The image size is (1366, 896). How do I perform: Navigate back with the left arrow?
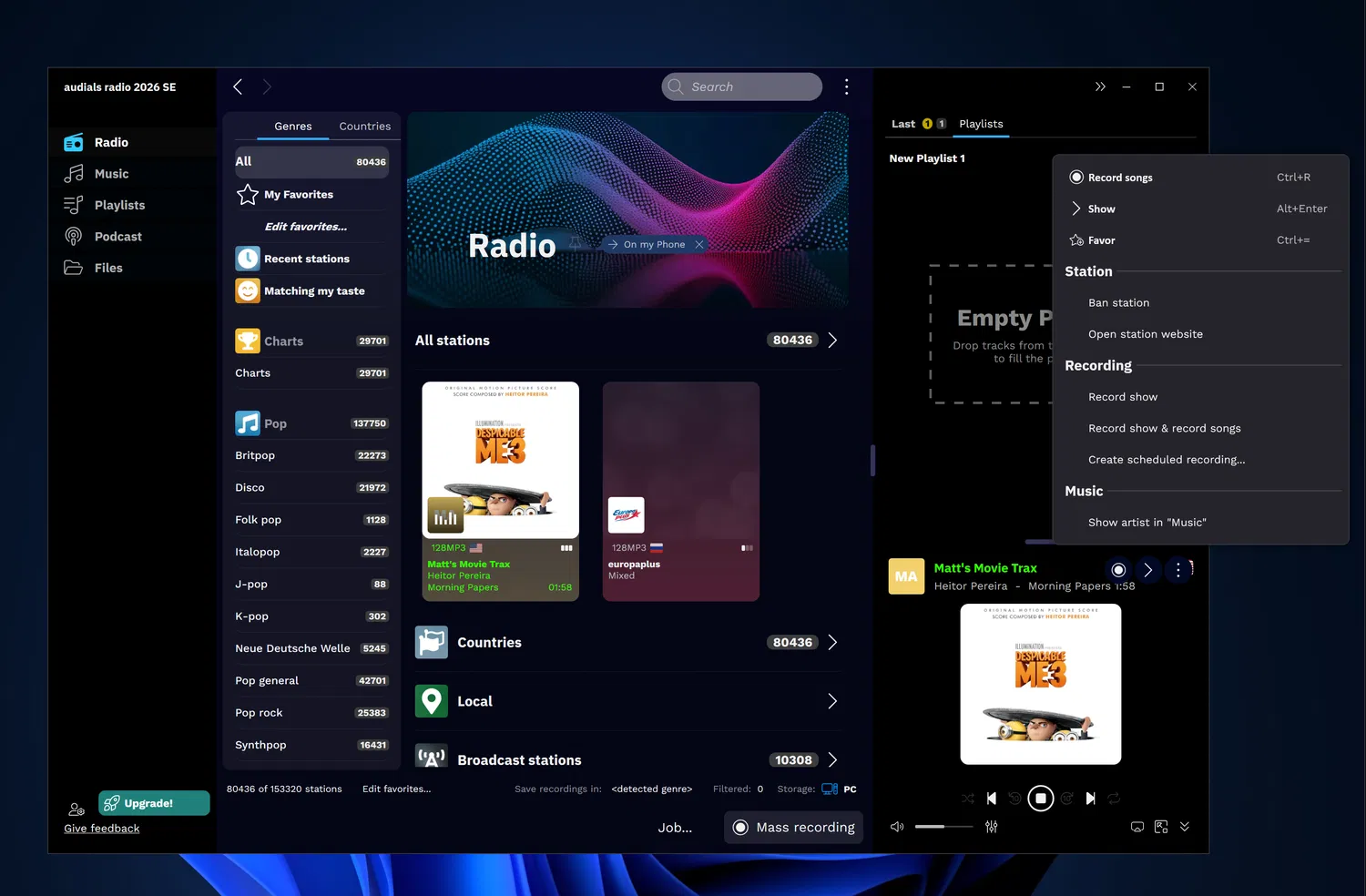[238, 87]
